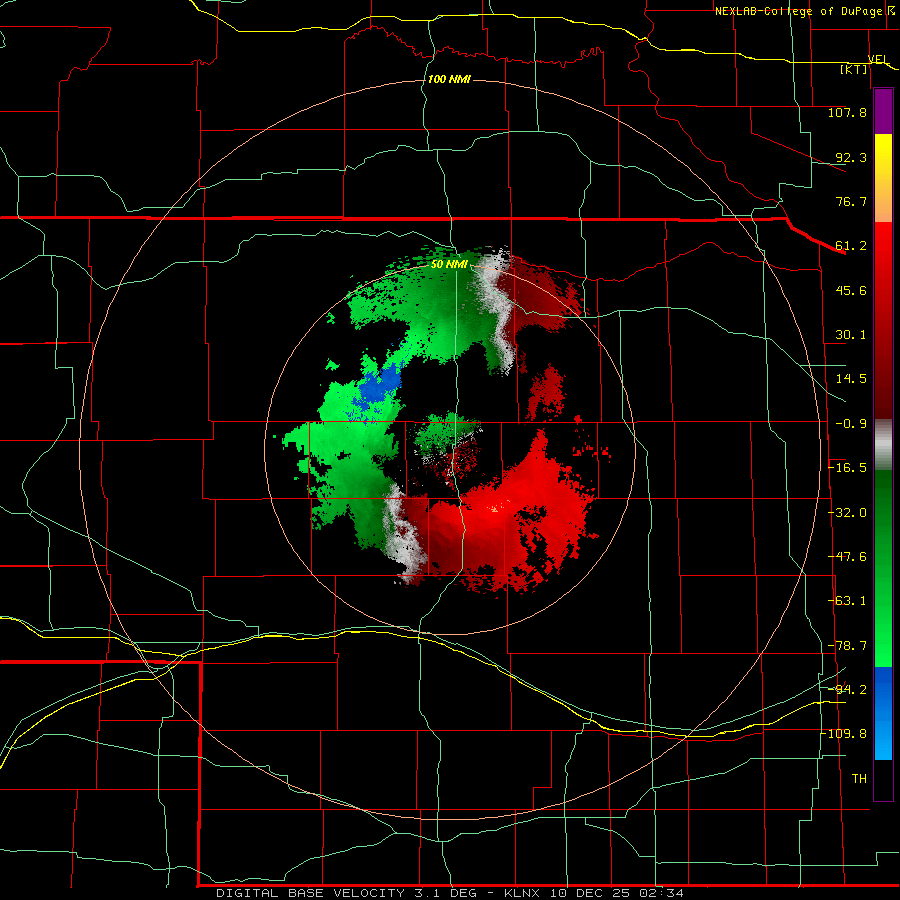Pick the purple segment of the color bar
The width and height of the screenshot is (900, 900).
(883, 112)
